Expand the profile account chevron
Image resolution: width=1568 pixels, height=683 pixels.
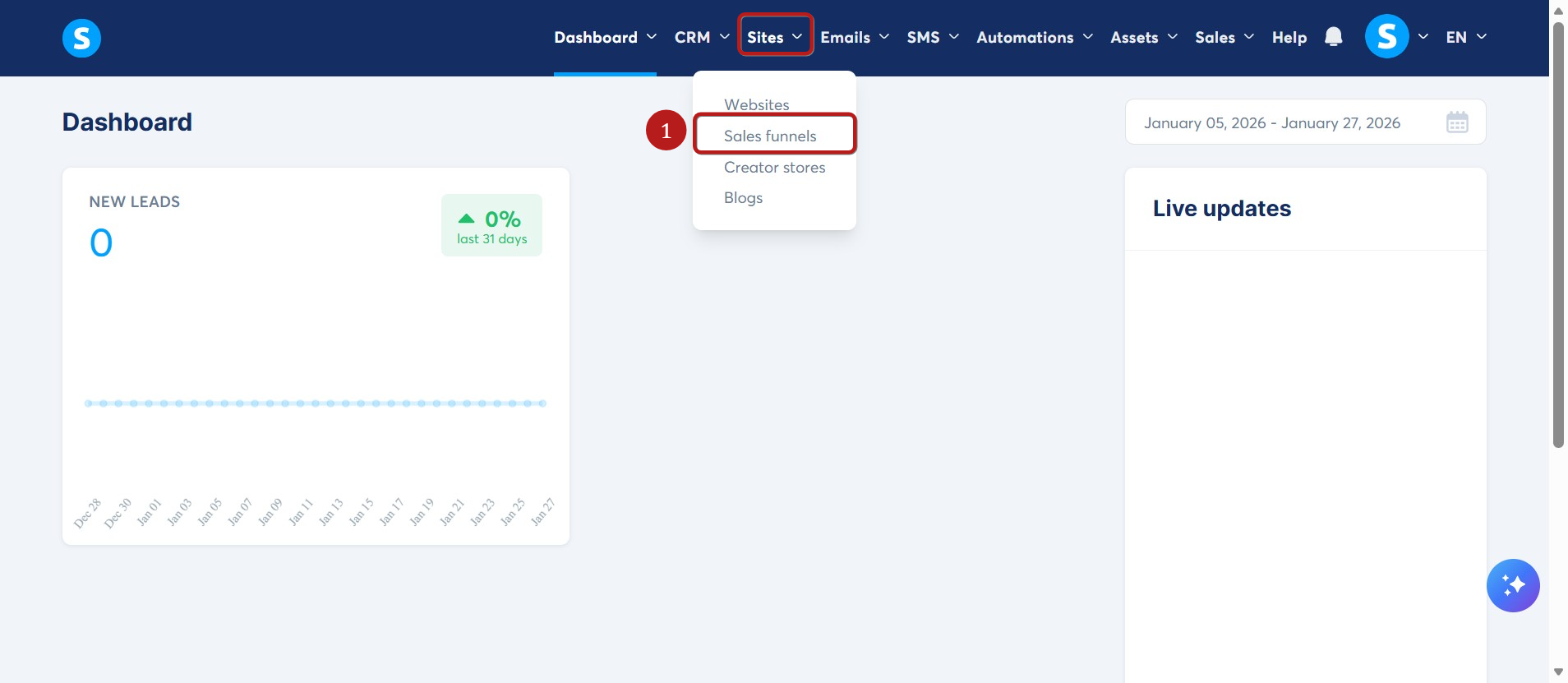pyautogui.click(x=1423, y=37)
